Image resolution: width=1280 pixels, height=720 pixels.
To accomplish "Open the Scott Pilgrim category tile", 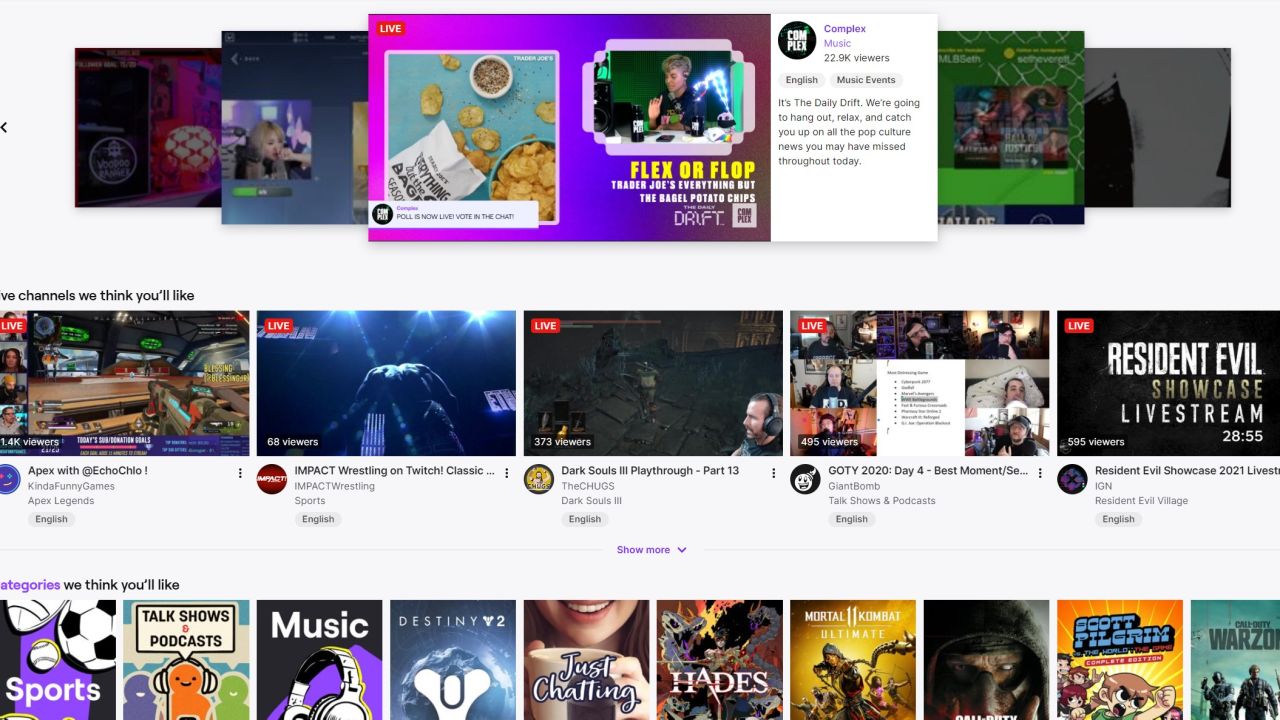I will [1120, 660].
